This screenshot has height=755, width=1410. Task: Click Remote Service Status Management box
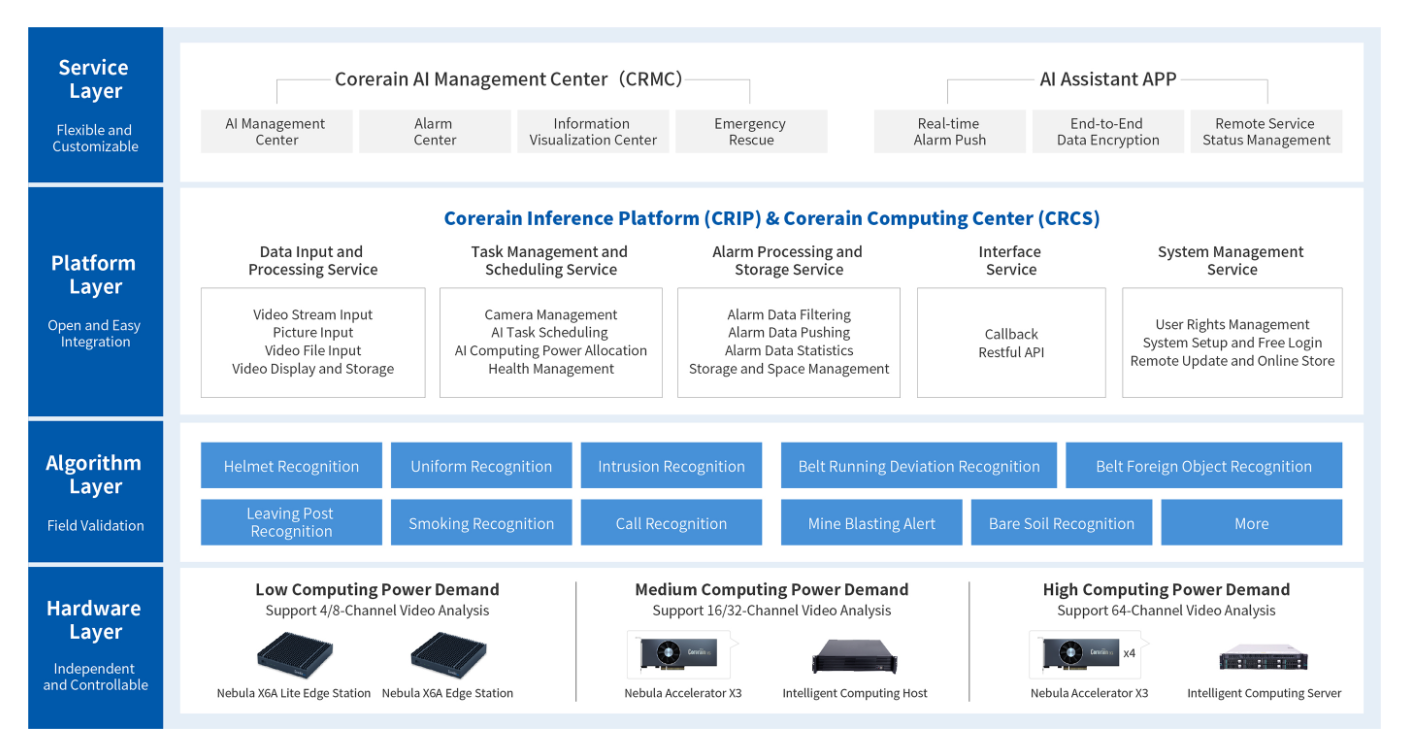1266,131
